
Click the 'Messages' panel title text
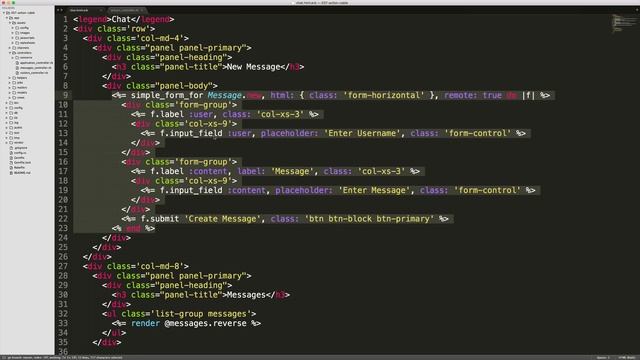(x=246, y=295)
